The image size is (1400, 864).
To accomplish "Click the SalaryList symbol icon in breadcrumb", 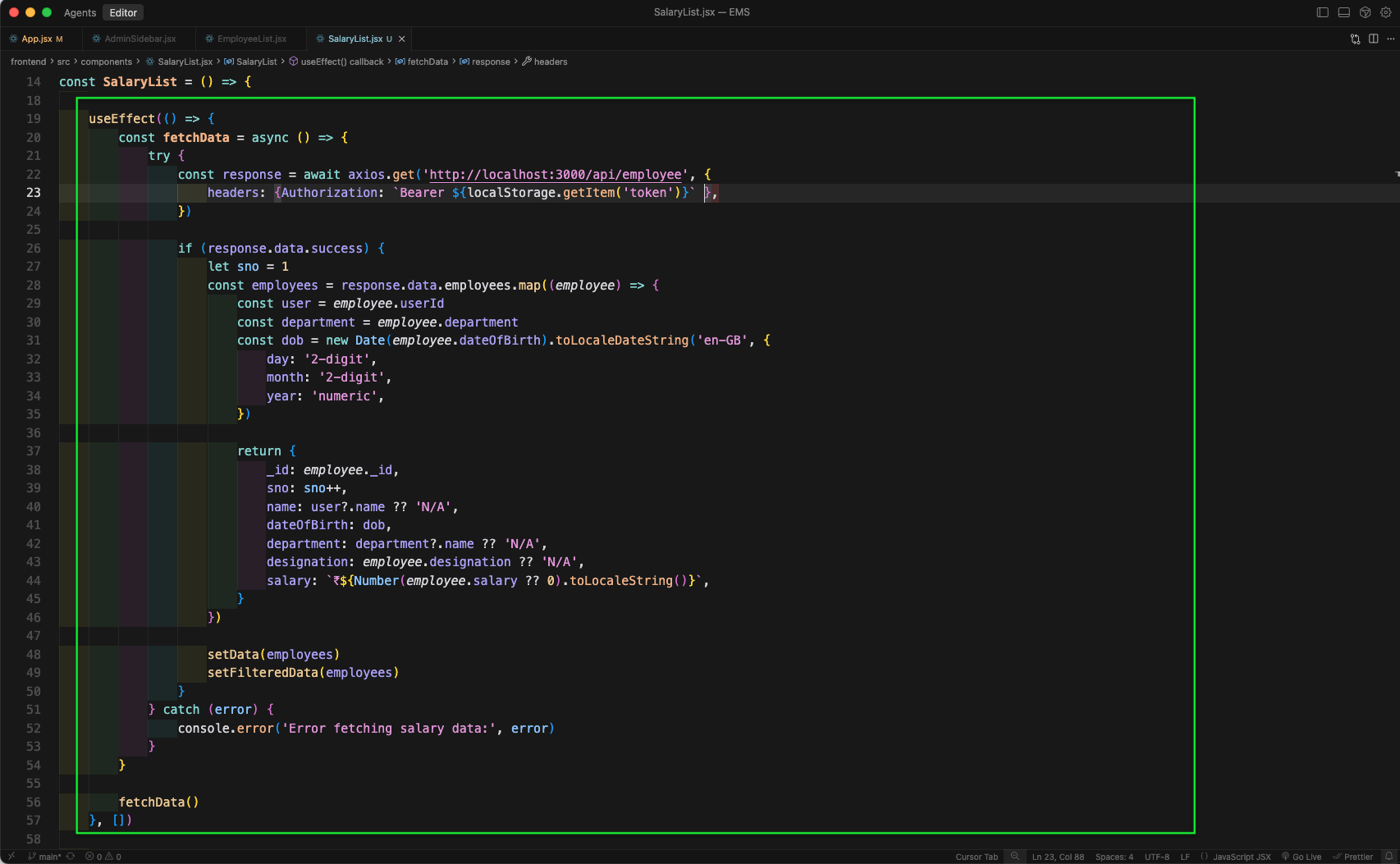I will [x=229, y=62].
